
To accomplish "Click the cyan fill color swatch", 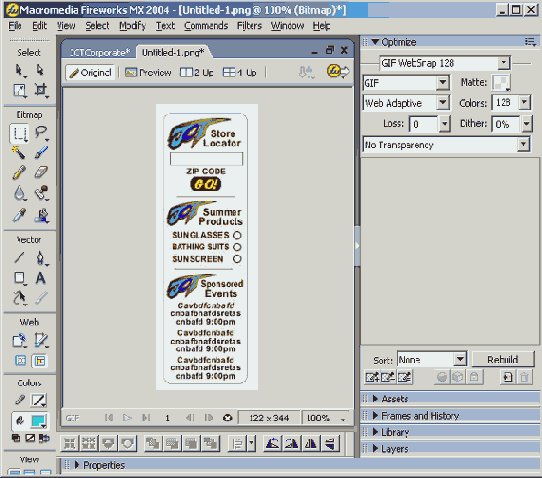I will coord(38,421).
